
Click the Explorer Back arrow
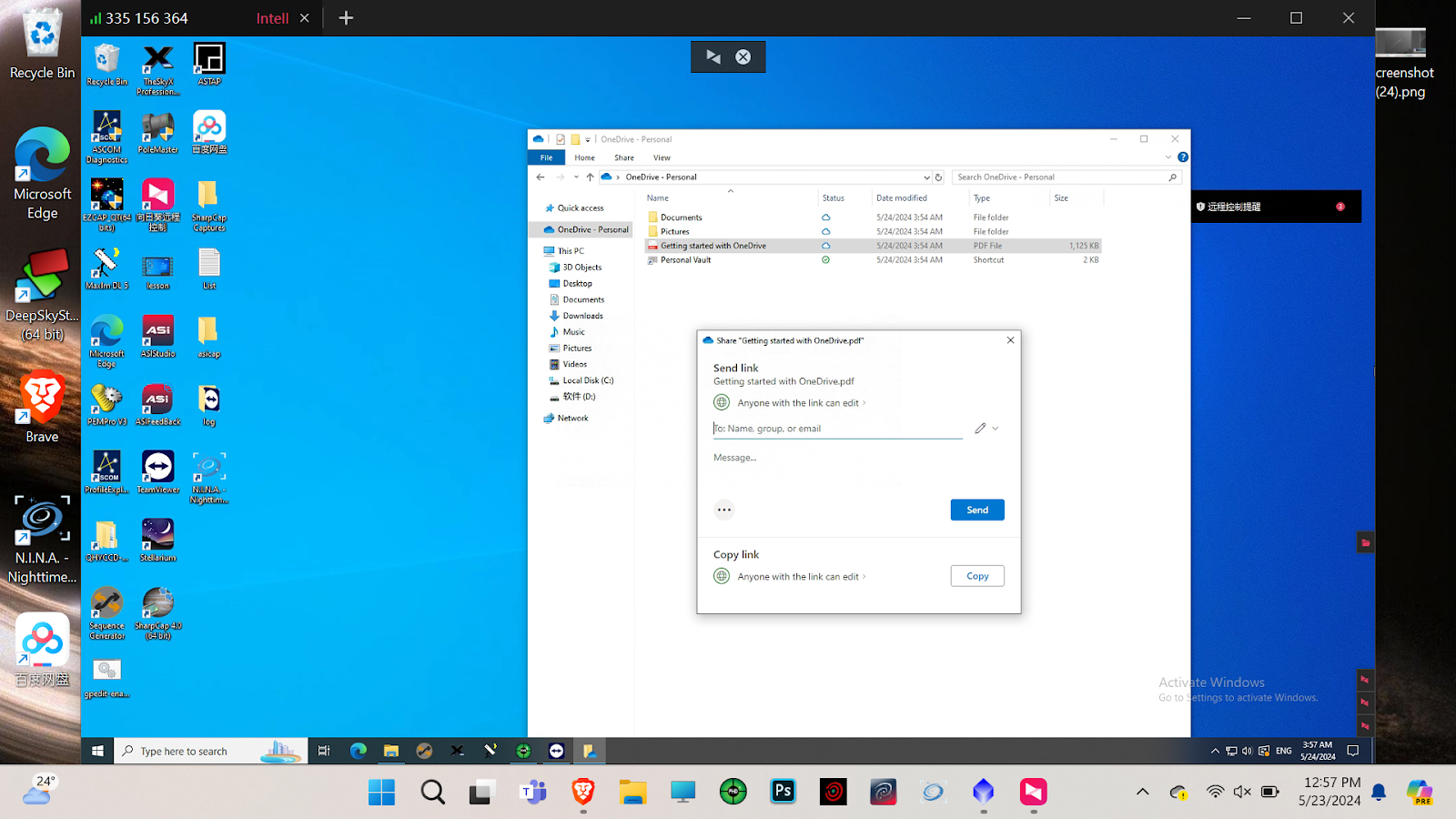click(541, 177)
